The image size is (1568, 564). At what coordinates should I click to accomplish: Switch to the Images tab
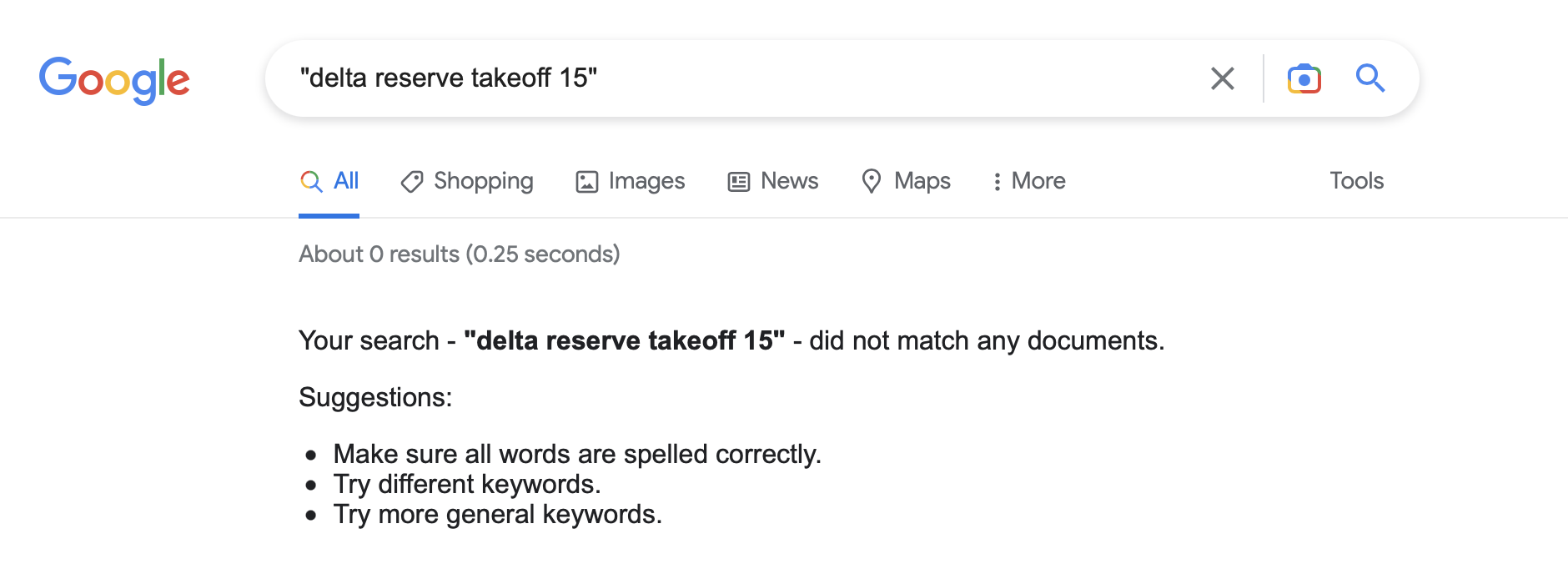click(x=646, y=181)
